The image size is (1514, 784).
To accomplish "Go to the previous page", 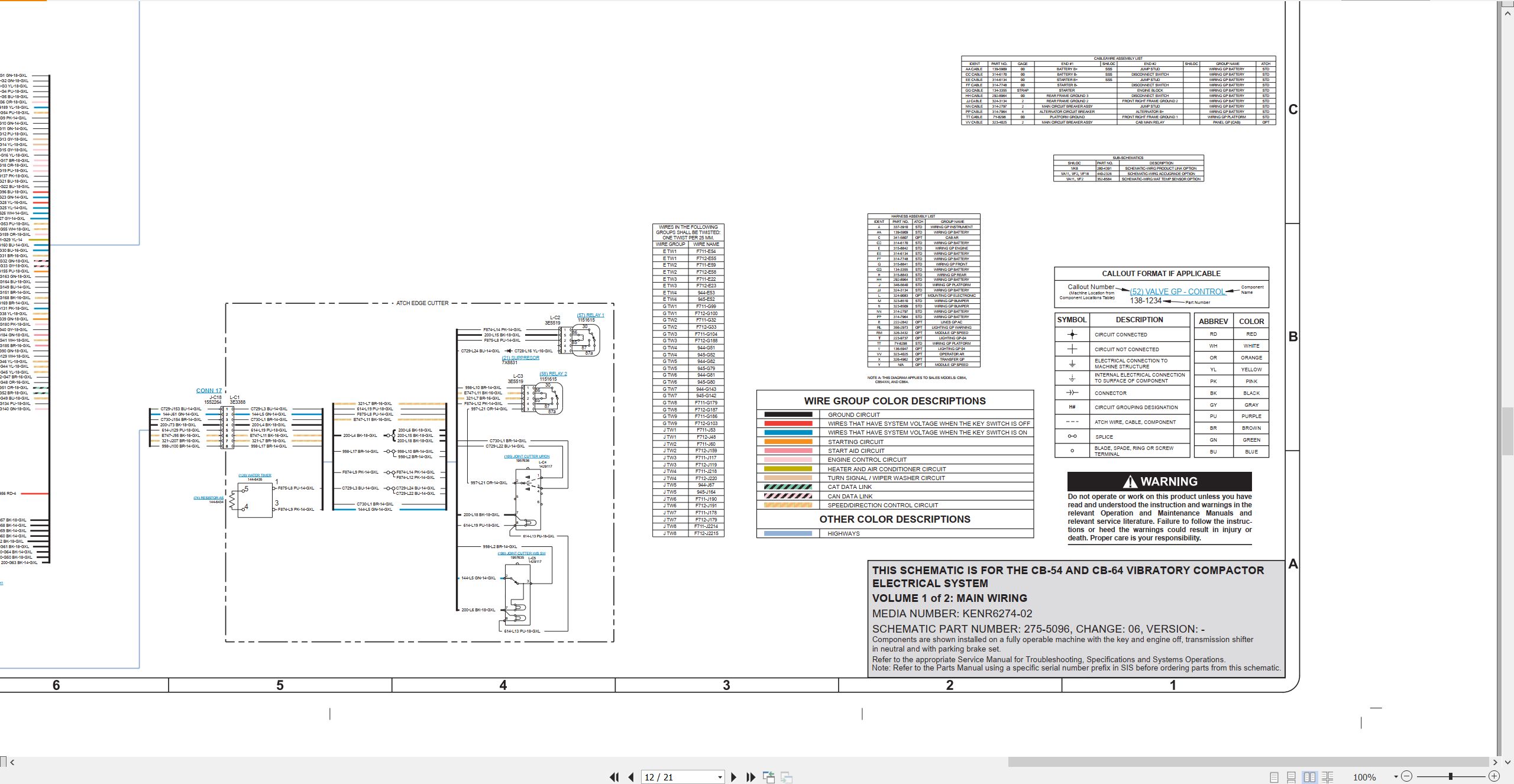I will (x=631, y=777).
